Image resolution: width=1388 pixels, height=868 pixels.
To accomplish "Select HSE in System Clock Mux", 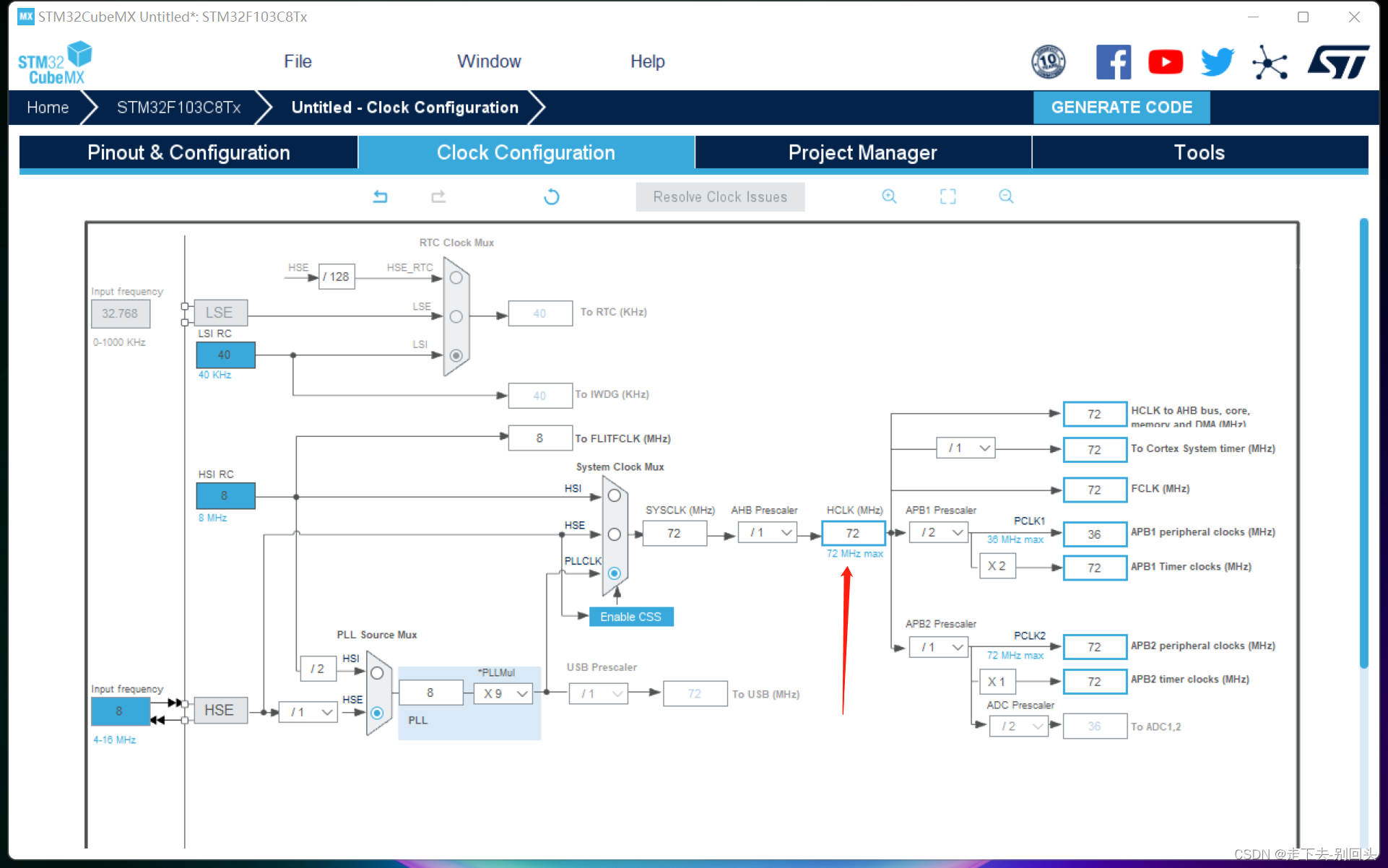I will pyautogui.click(x=615, y=534).
